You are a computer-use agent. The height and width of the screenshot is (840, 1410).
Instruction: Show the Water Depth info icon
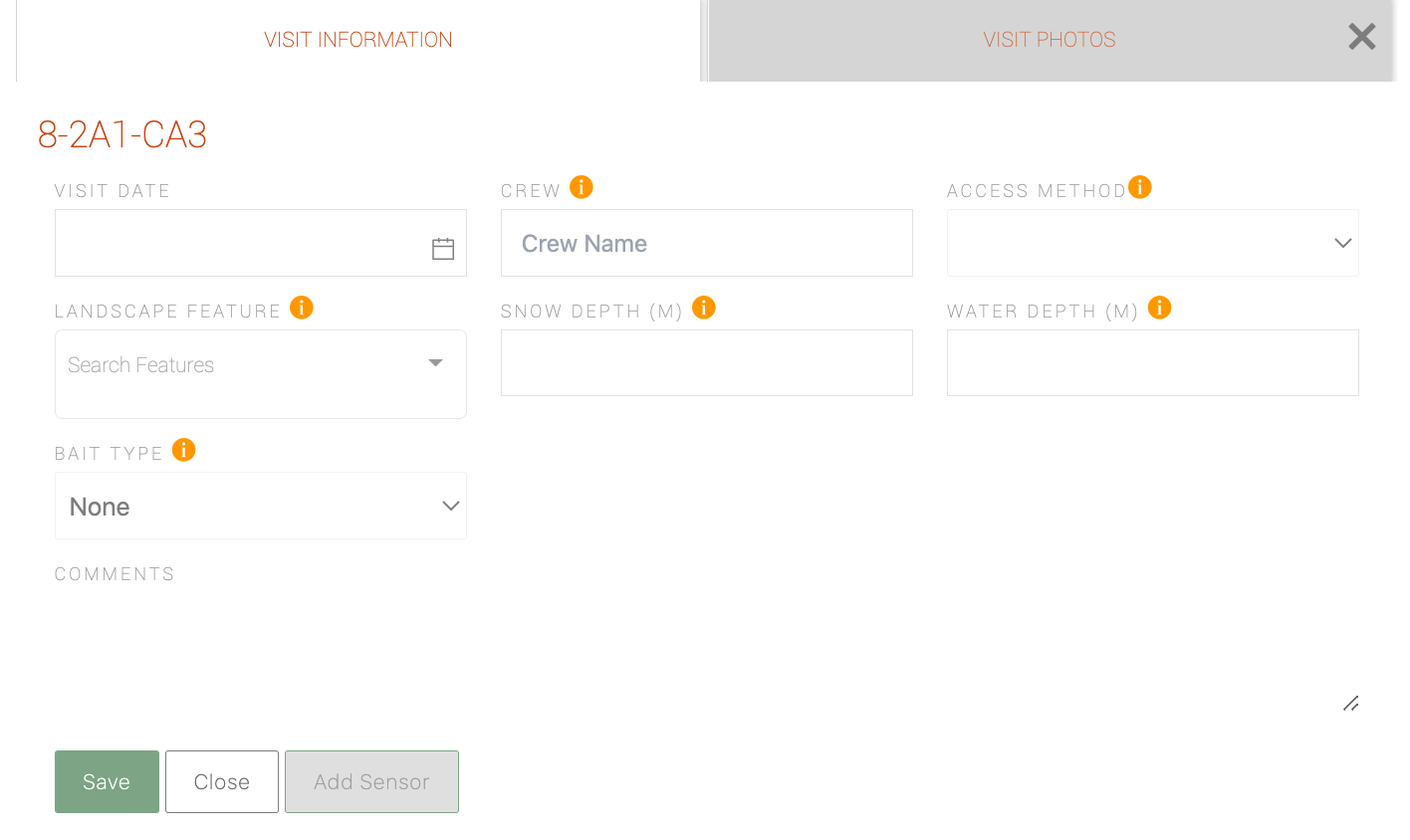coord(1160,308)
